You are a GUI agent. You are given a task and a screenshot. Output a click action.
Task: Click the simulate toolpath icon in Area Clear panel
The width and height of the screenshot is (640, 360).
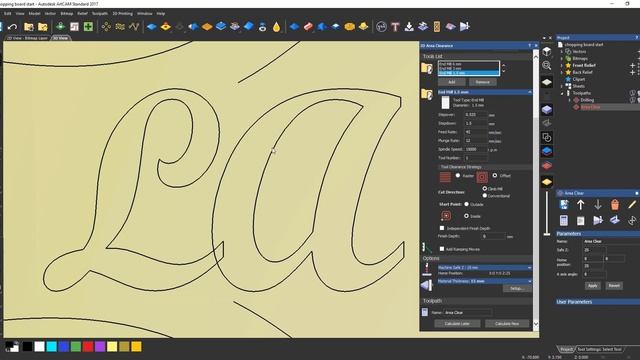click(x=598, y=221)
